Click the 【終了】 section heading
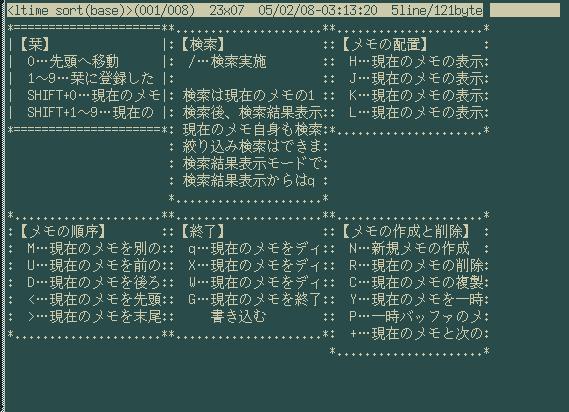Viewport: 569px width, 412px height. [202, 232]
